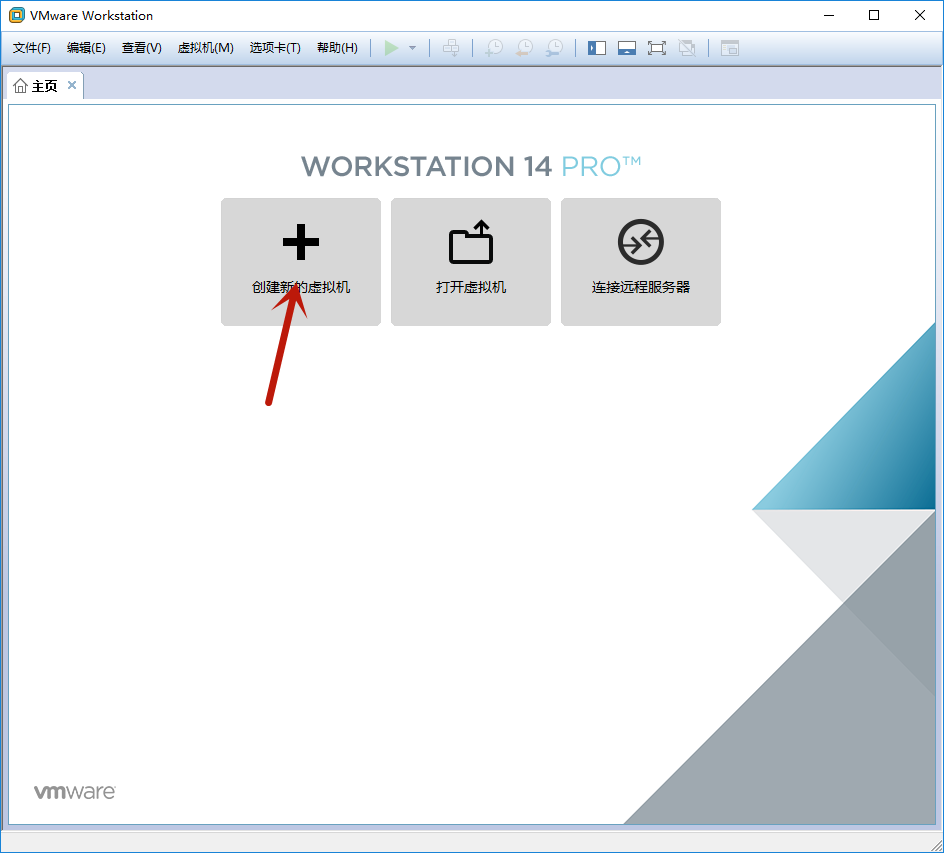Open the snapshot manager wrench icon
944x853 pixels.
click(554, 48)
